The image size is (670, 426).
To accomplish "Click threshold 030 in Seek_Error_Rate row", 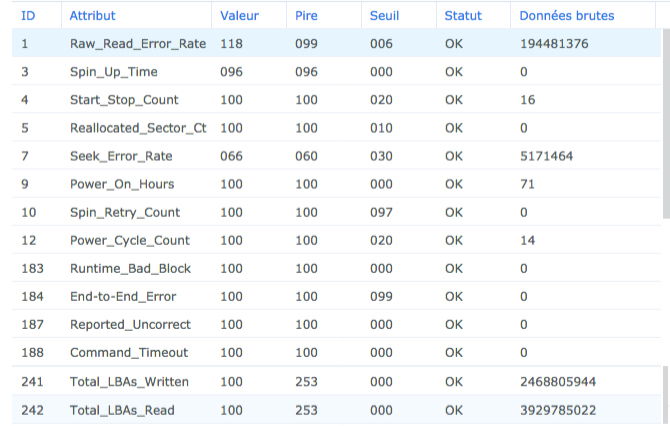I will tap(381, 156).
